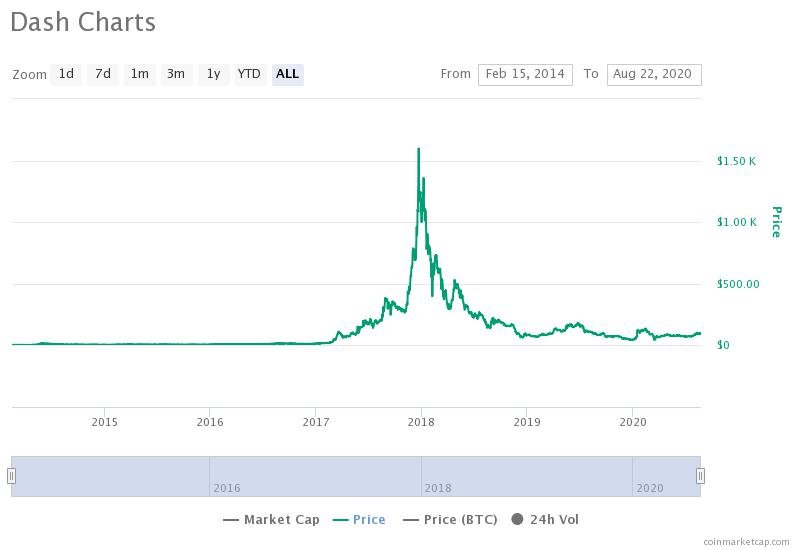The width and height of the screenshot is (800, 550).
Task: Click the $500.00 price axis label
Action: coord(738,284)
